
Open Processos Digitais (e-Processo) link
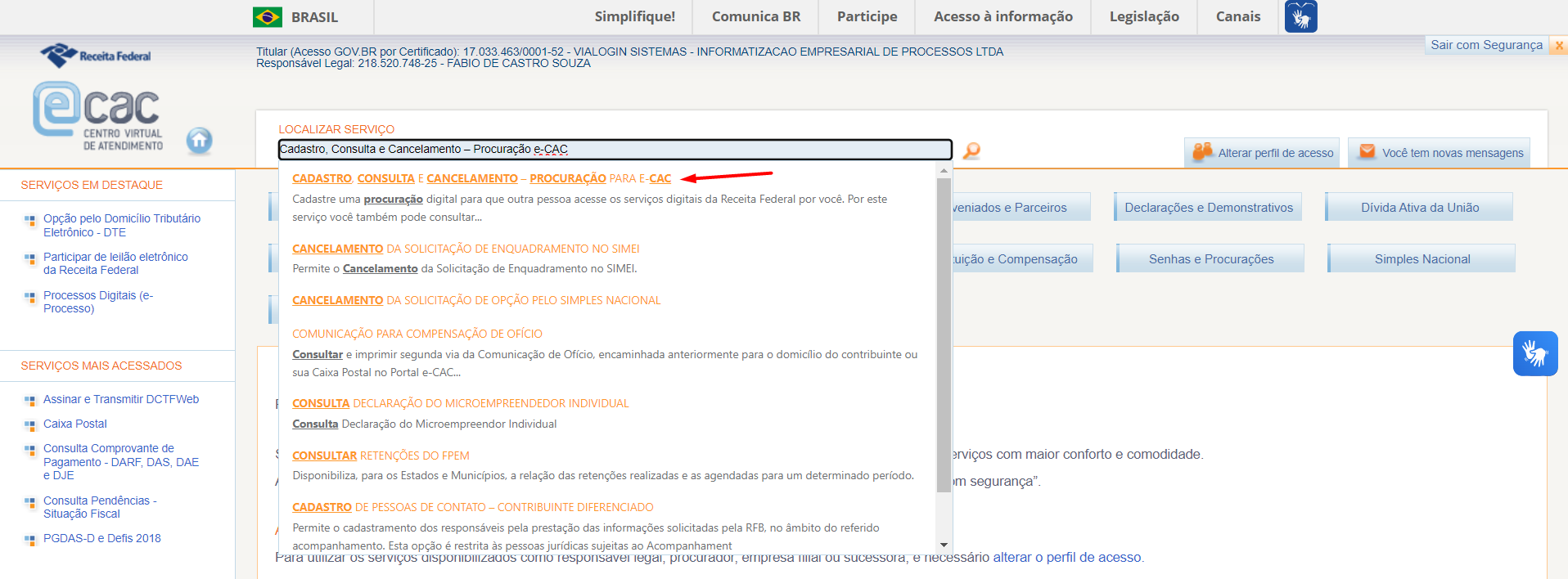(98, 302)
